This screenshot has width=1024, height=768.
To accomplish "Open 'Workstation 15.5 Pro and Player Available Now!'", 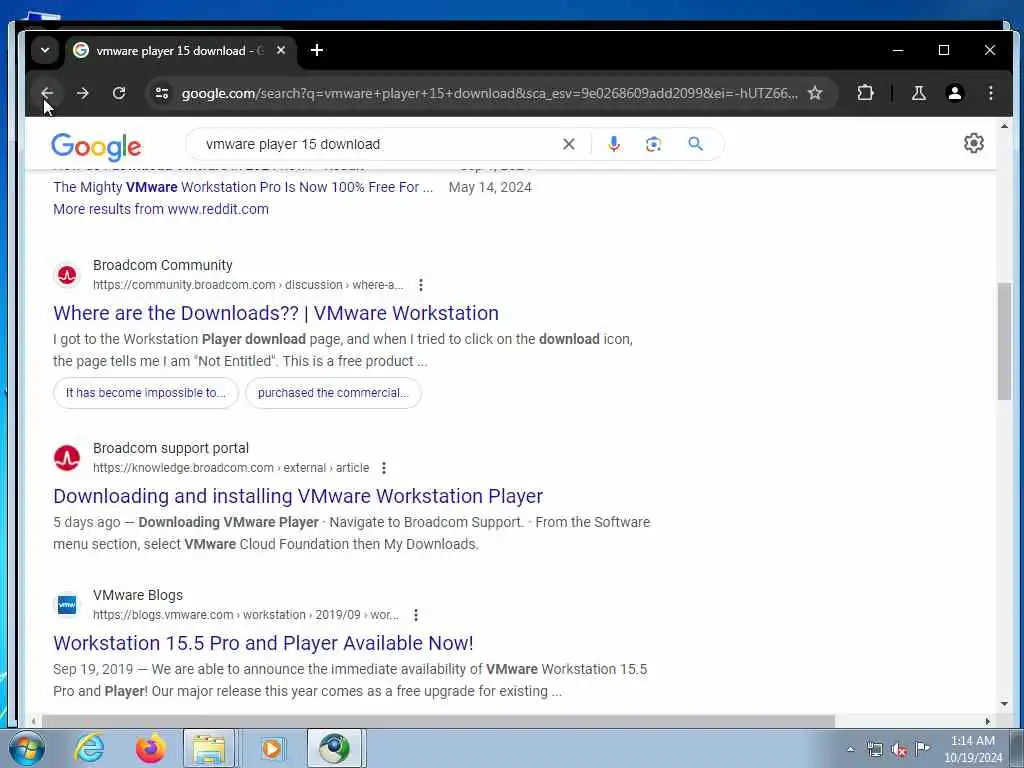I will 263,643.
